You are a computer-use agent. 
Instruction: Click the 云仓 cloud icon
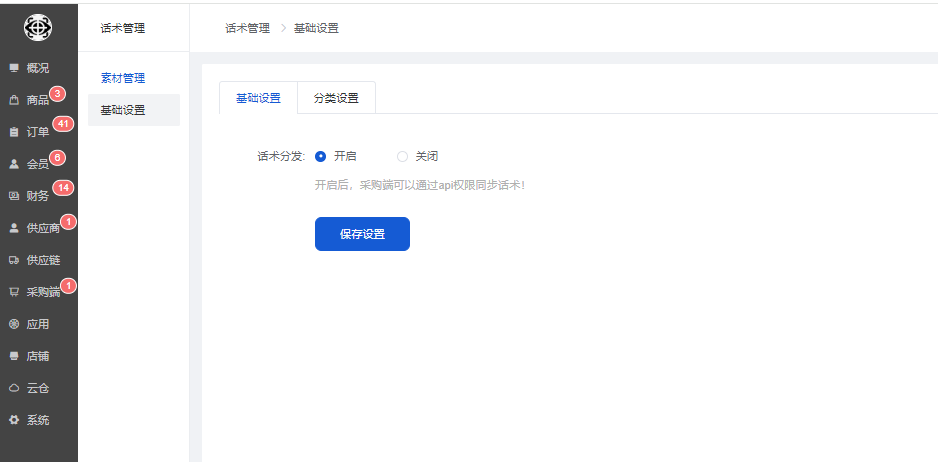click(14, 388)
